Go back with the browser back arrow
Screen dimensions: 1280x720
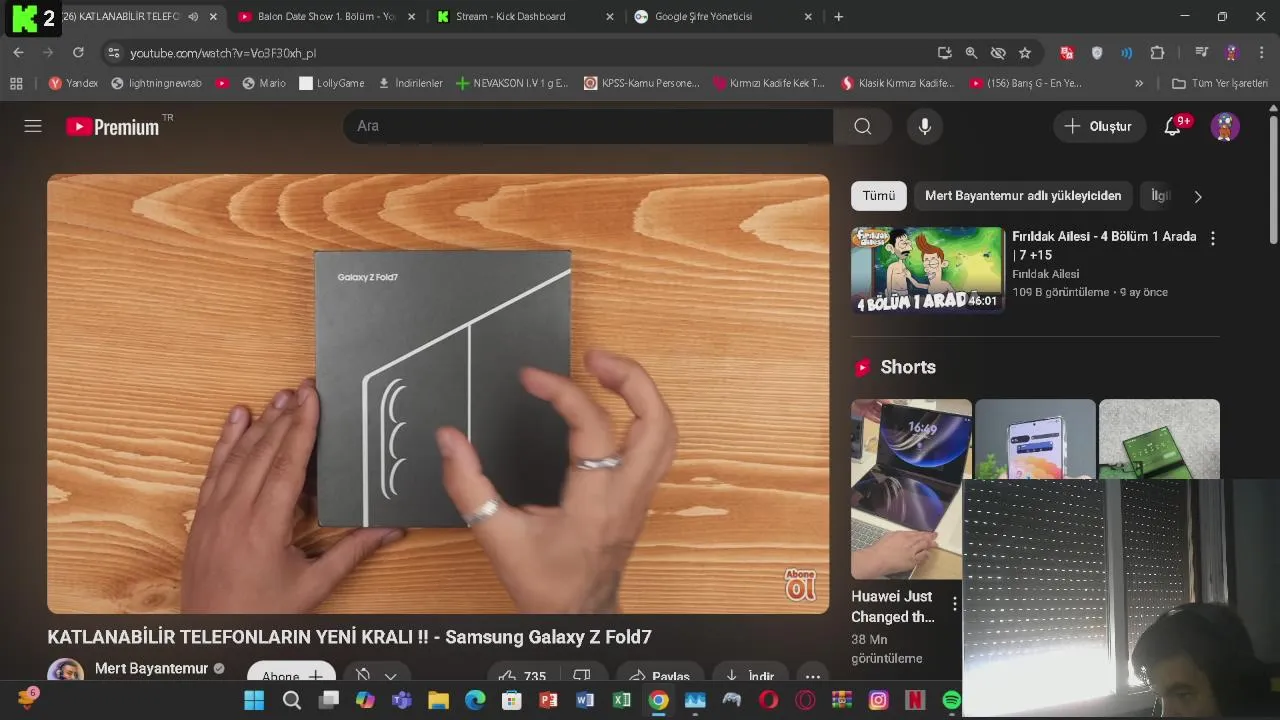[18, 53]
